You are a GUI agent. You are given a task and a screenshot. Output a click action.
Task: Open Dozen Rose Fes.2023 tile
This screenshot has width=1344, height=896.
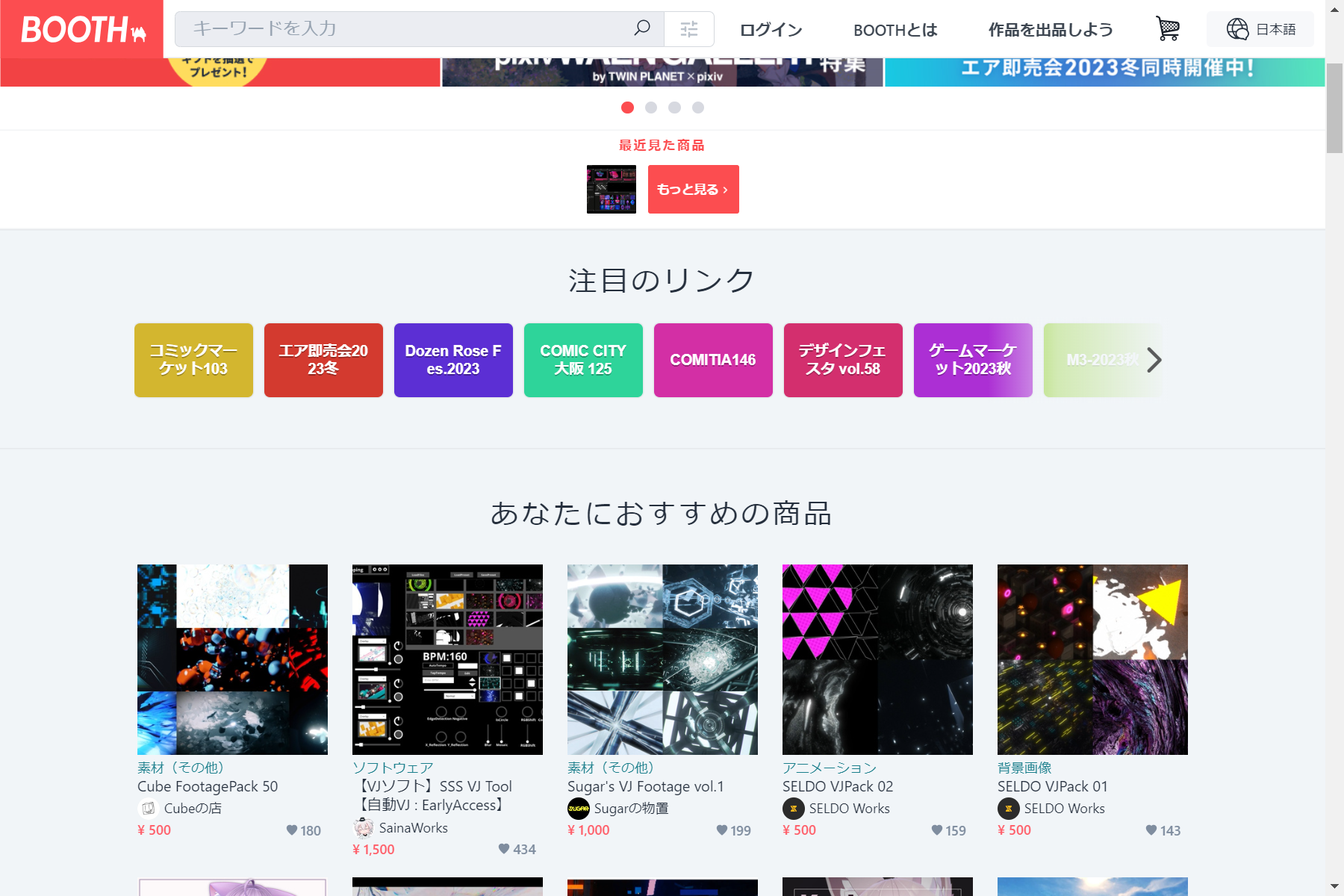[x=453, y=360]
